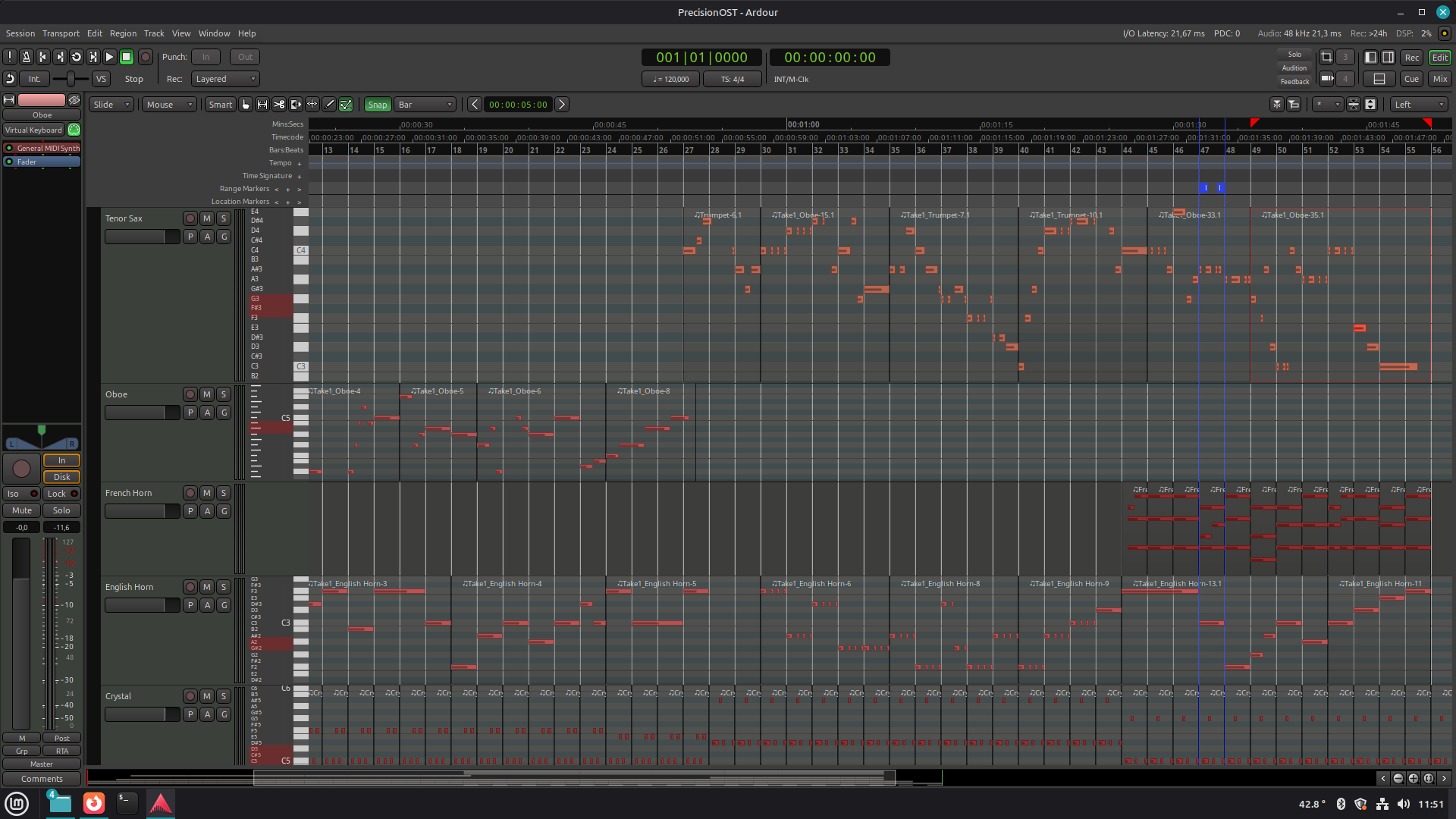Toggle the bottom pane layout icon
The image size is (1456, 819).
click(1379, 79)
